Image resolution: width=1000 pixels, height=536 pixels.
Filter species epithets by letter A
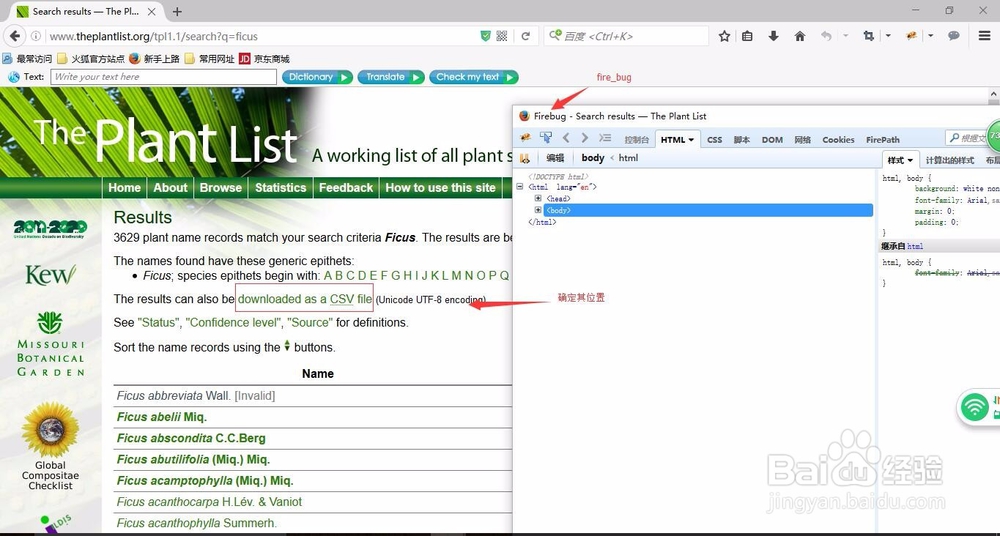[x=328, y=276]
